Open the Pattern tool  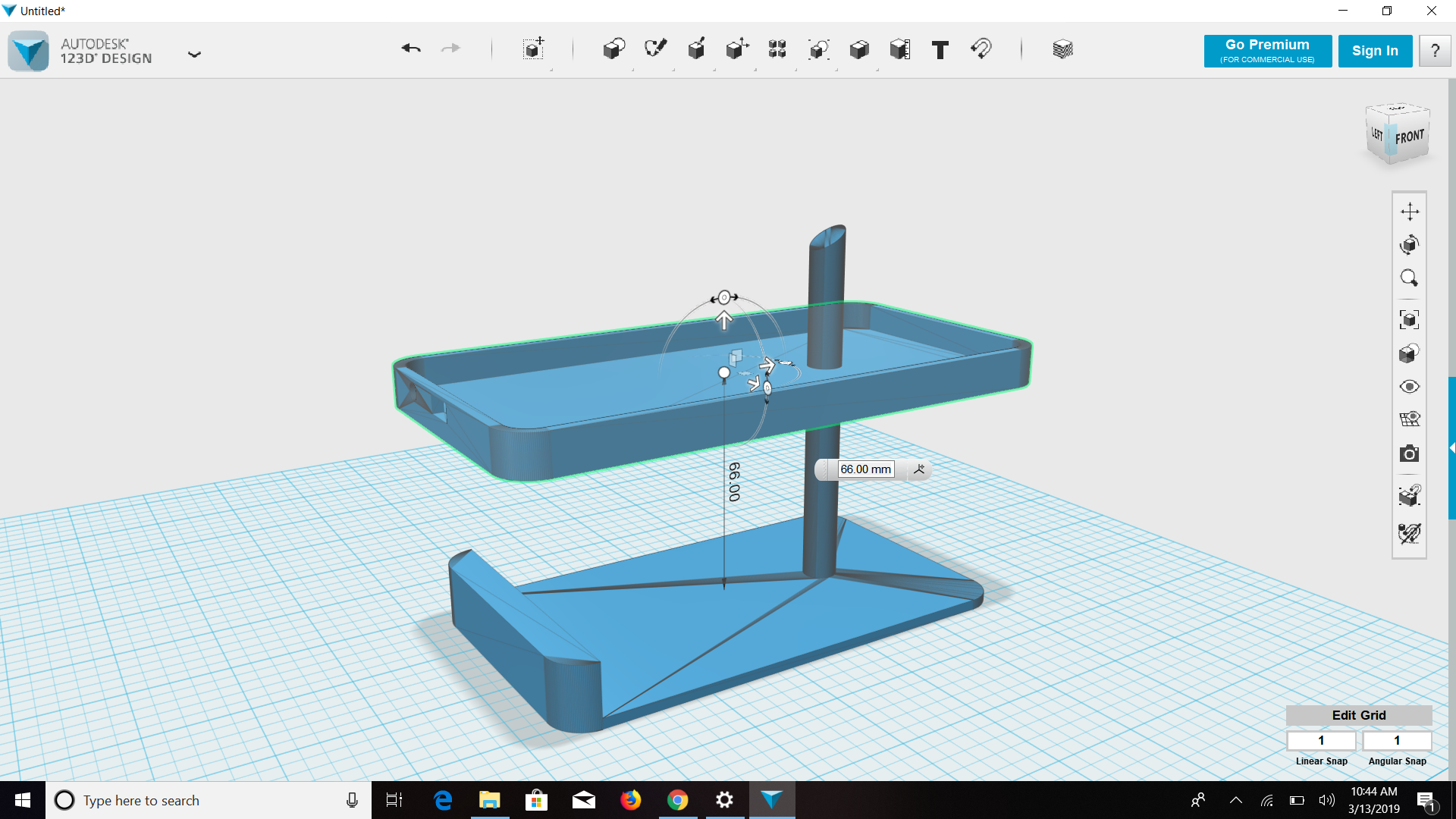click(x=777, y=49)
